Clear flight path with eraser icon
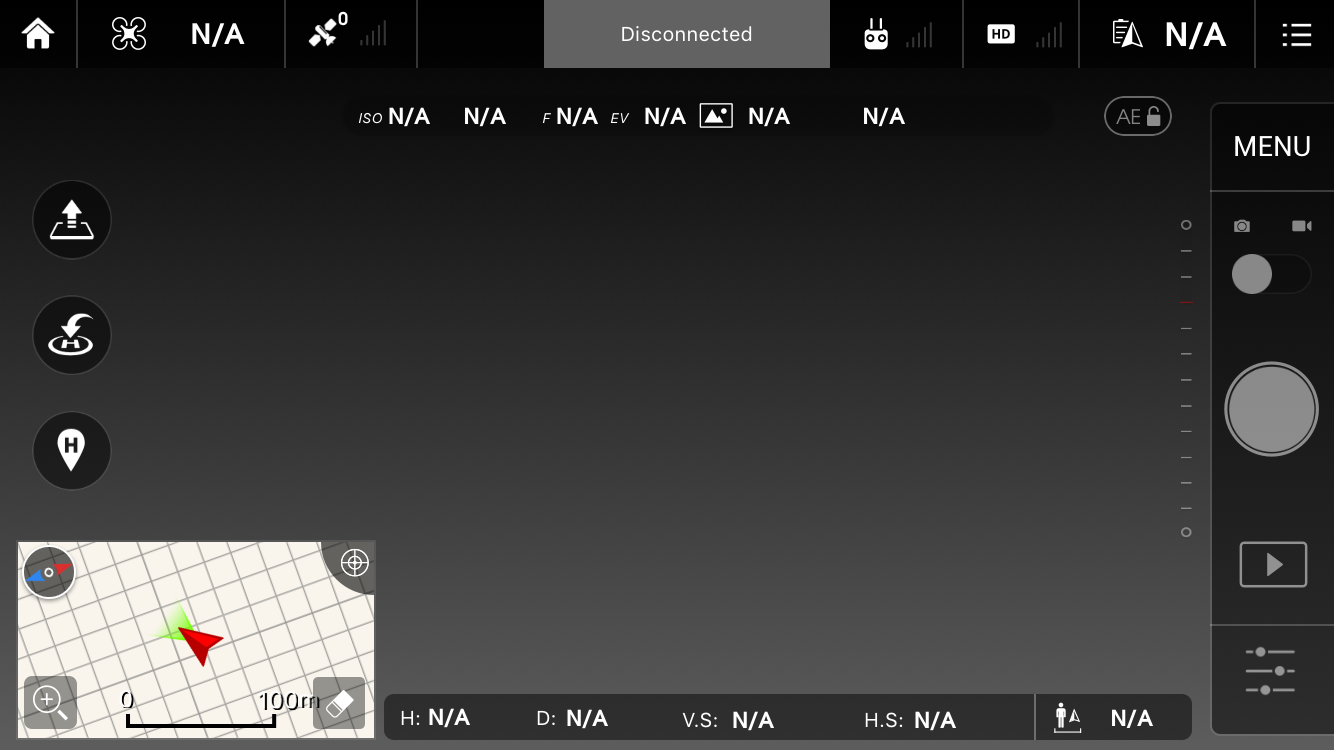Image resolution: width=1334 pixels, height=750 pixels. (339, 703)
